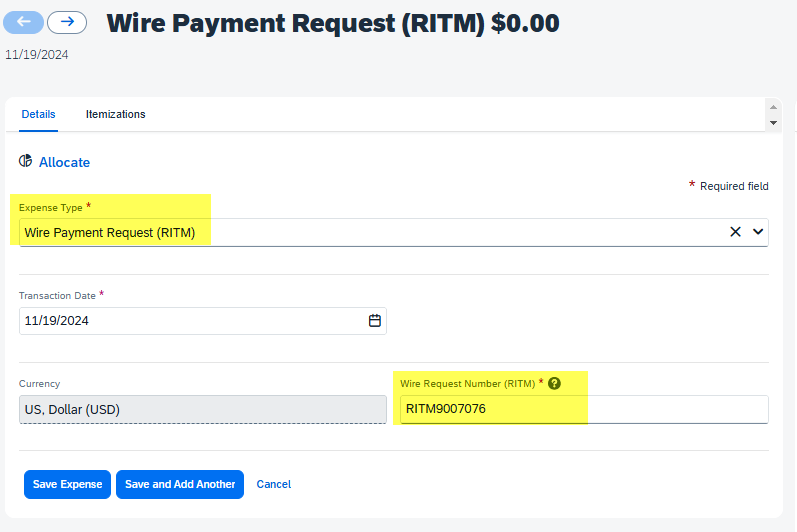Focus the Transaction Date input field

(203, 321)
